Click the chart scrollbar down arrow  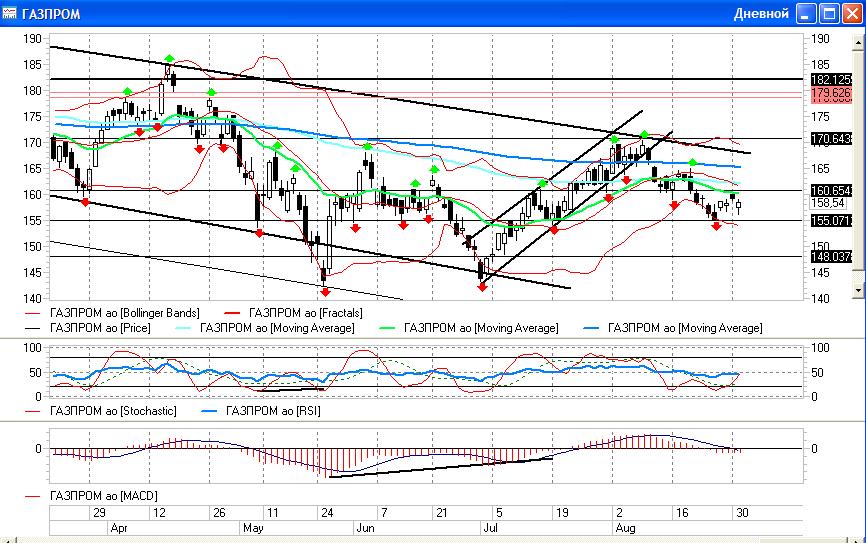858,289
